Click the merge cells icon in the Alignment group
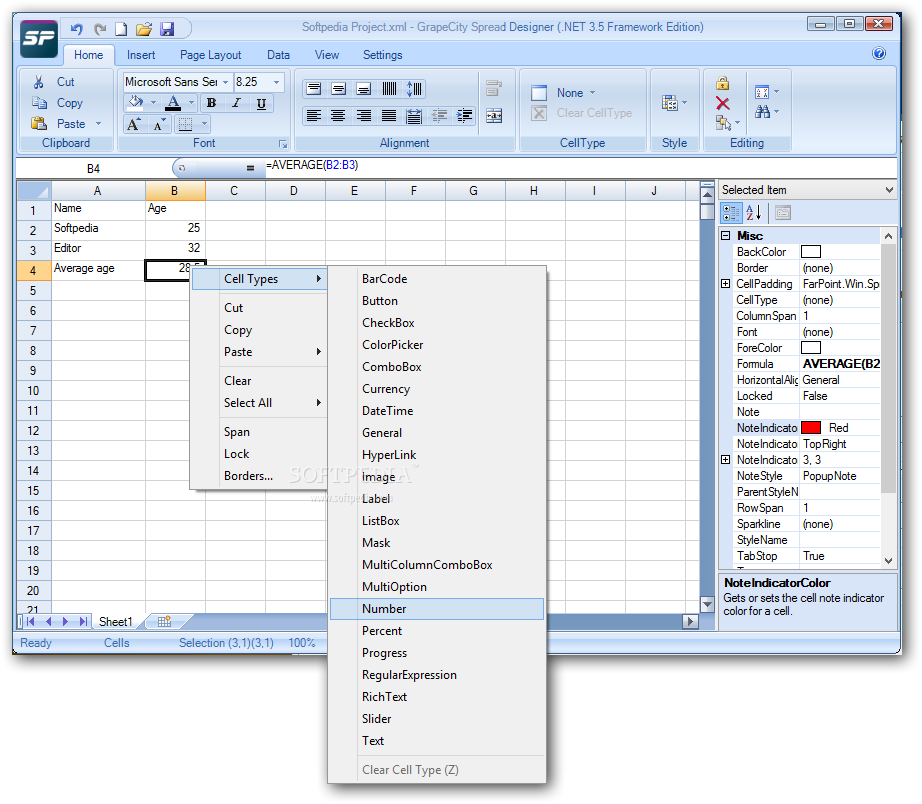This screenshot has width=922, height=804. (x=494, y=116)
